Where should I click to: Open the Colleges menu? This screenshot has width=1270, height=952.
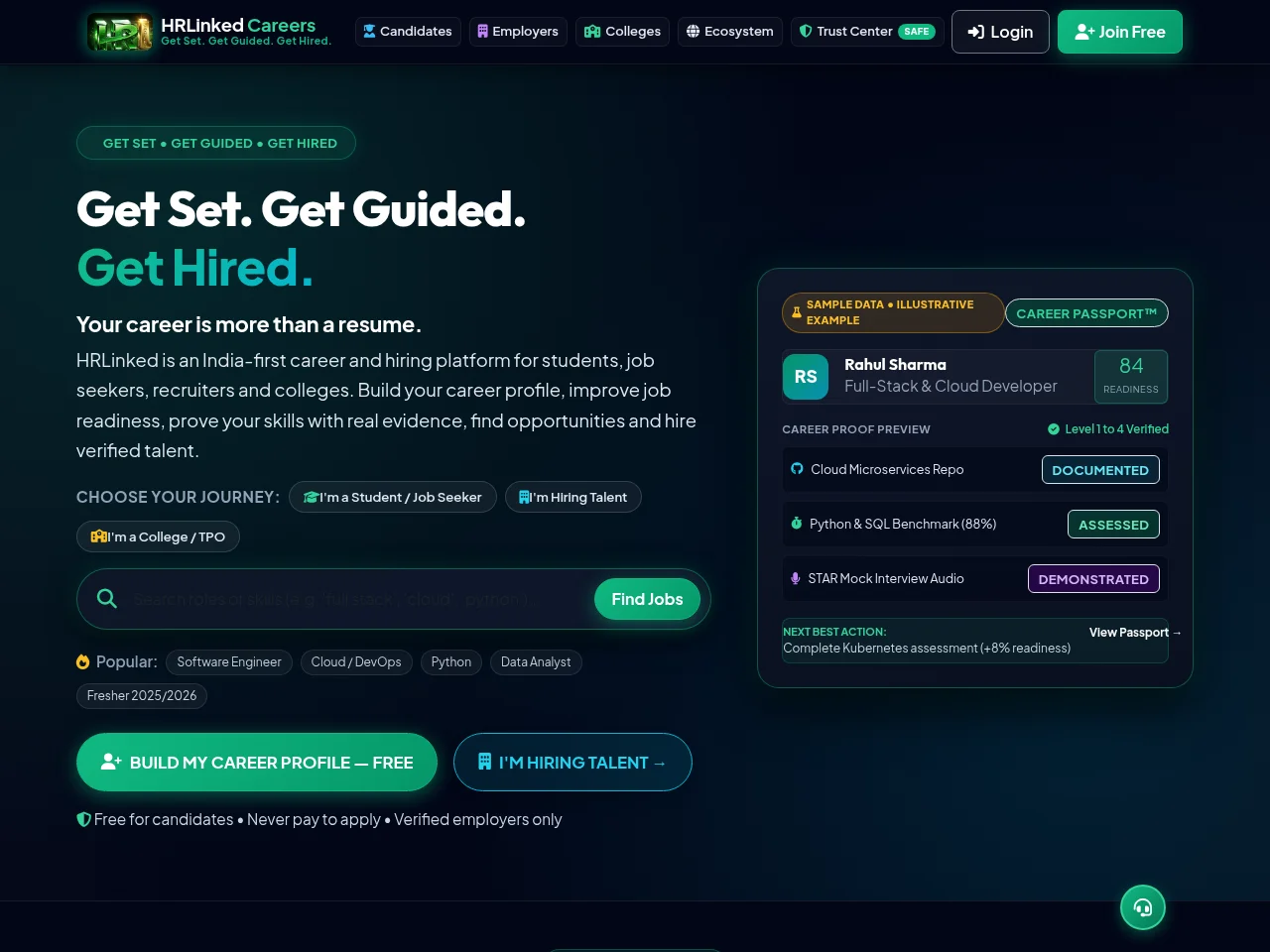[x=622, y=32]
